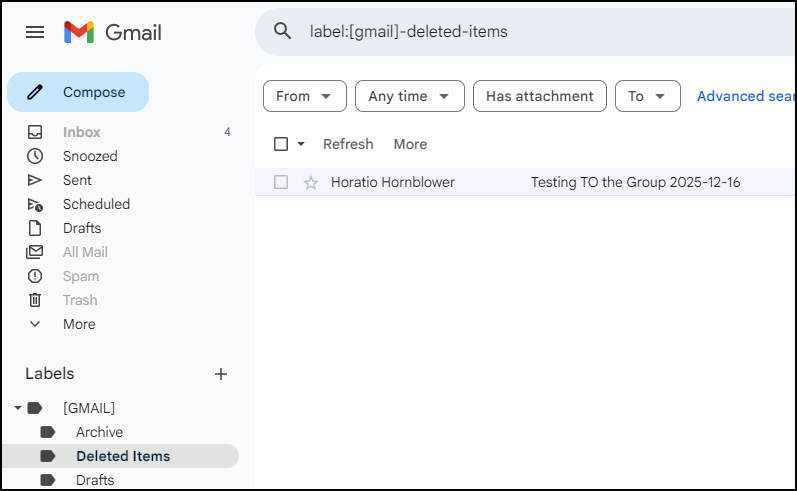The height and width of the screenshot is (491, 797).
Task: Open the Any time filter dropdown
Action: point(410,96)
